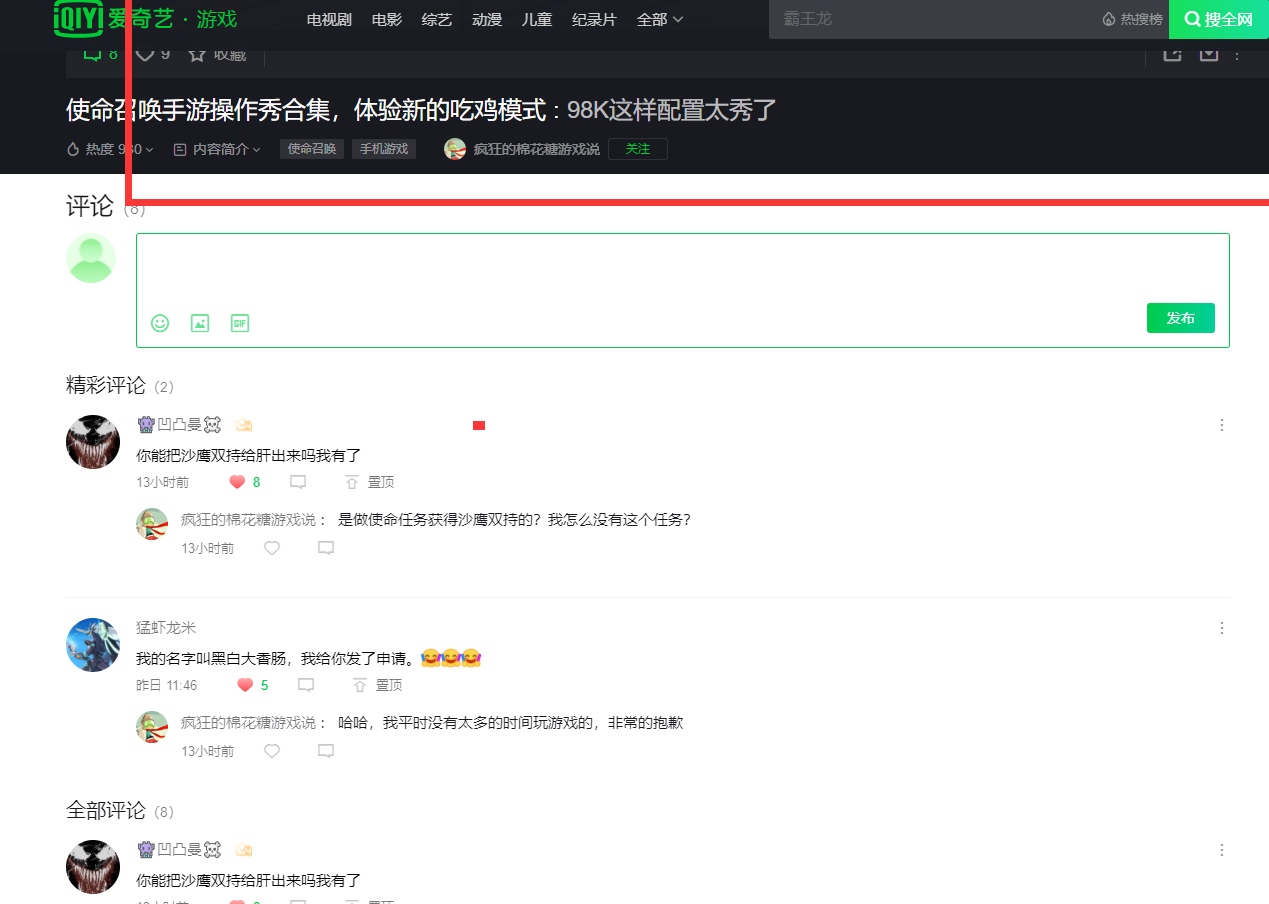1269x904 pixels.
Task: Expand the 全部 channels dropdown
Action: (660, 19)
